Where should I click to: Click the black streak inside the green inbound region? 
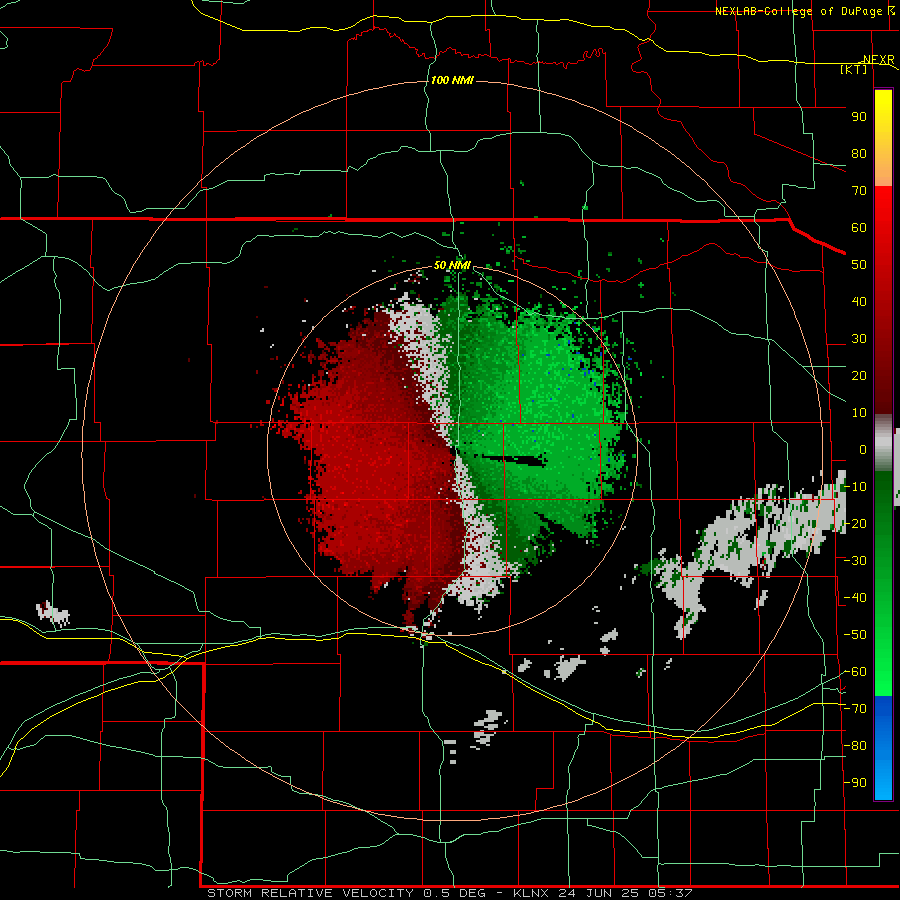513,459
